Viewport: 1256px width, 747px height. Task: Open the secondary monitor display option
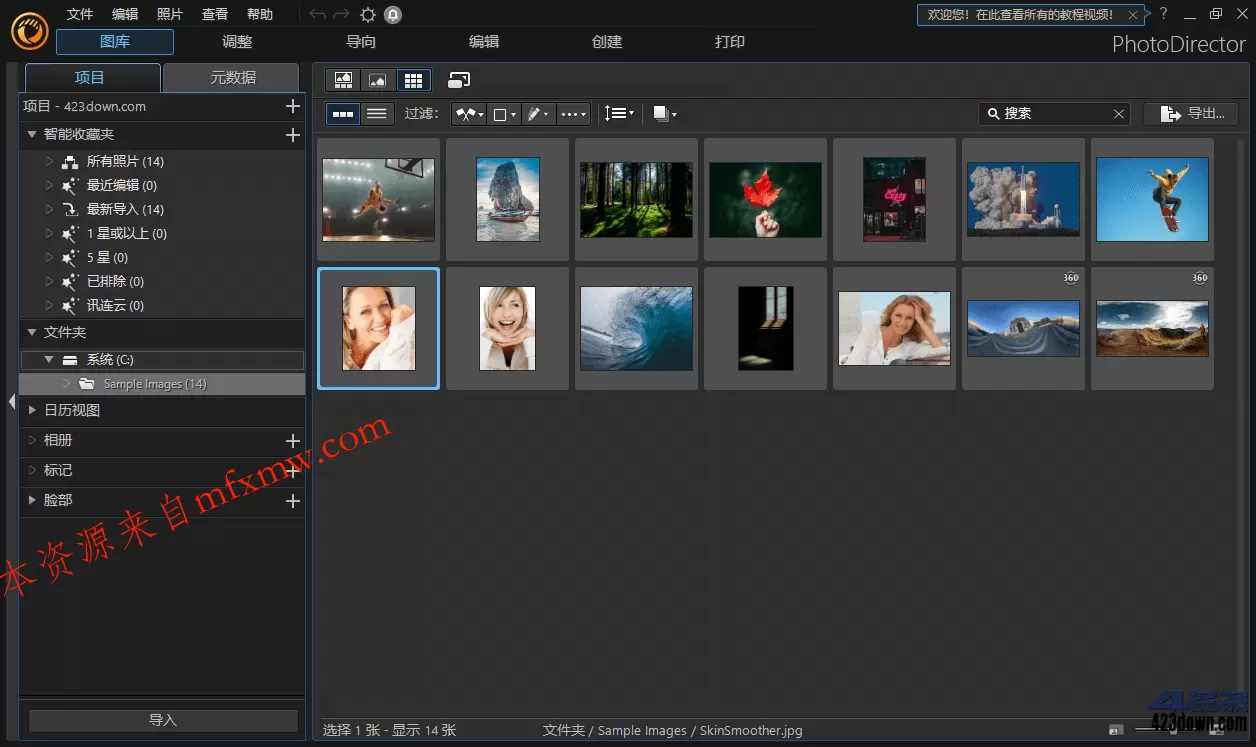point(459,80)
